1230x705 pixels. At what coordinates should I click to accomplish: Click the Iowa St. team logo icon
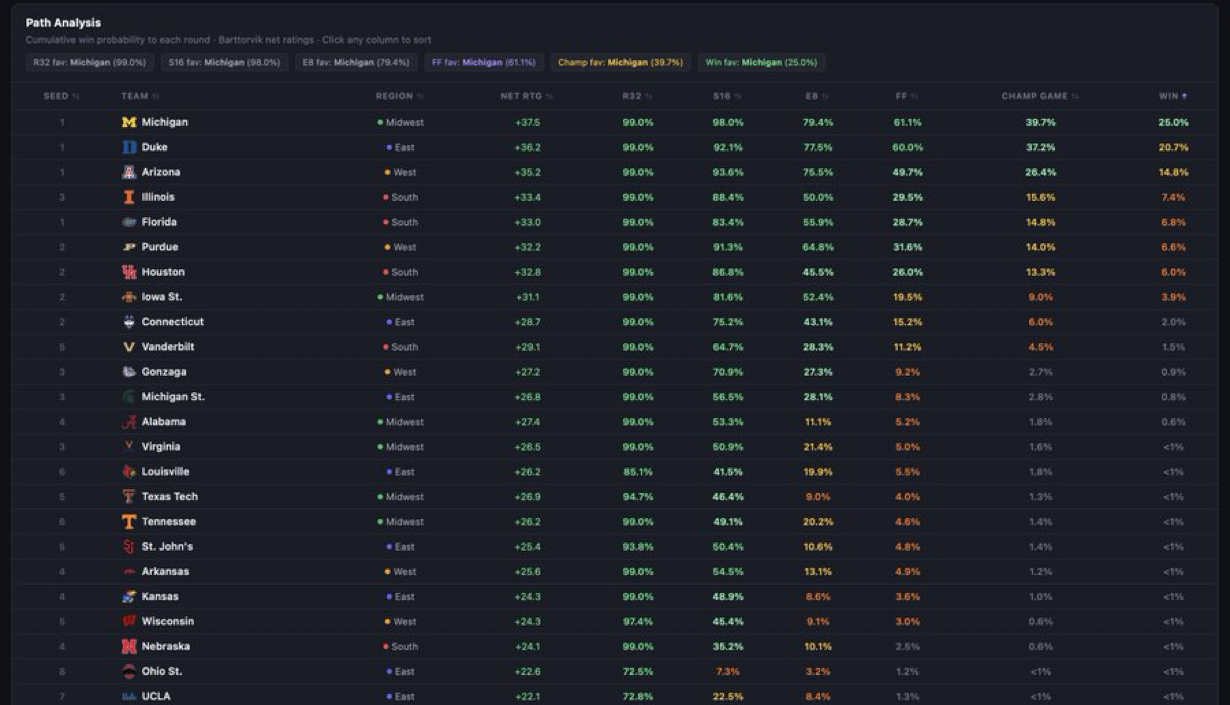[x=128, y=297]
